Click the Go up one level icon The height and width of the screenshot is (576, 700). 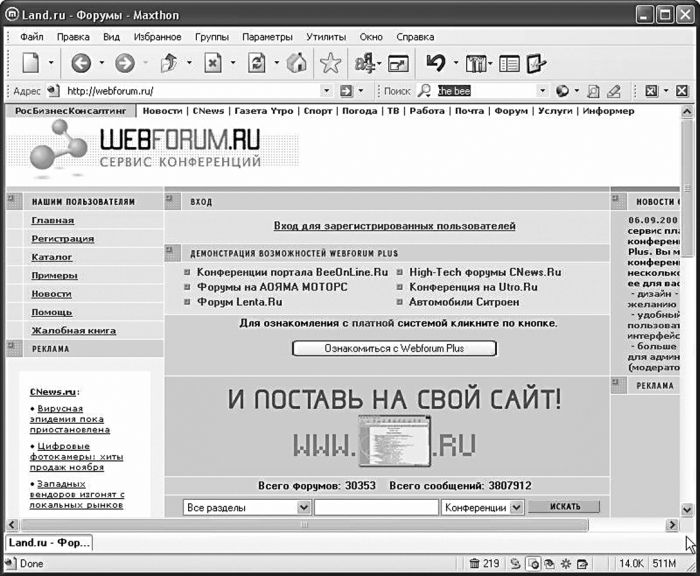point(169,63)
